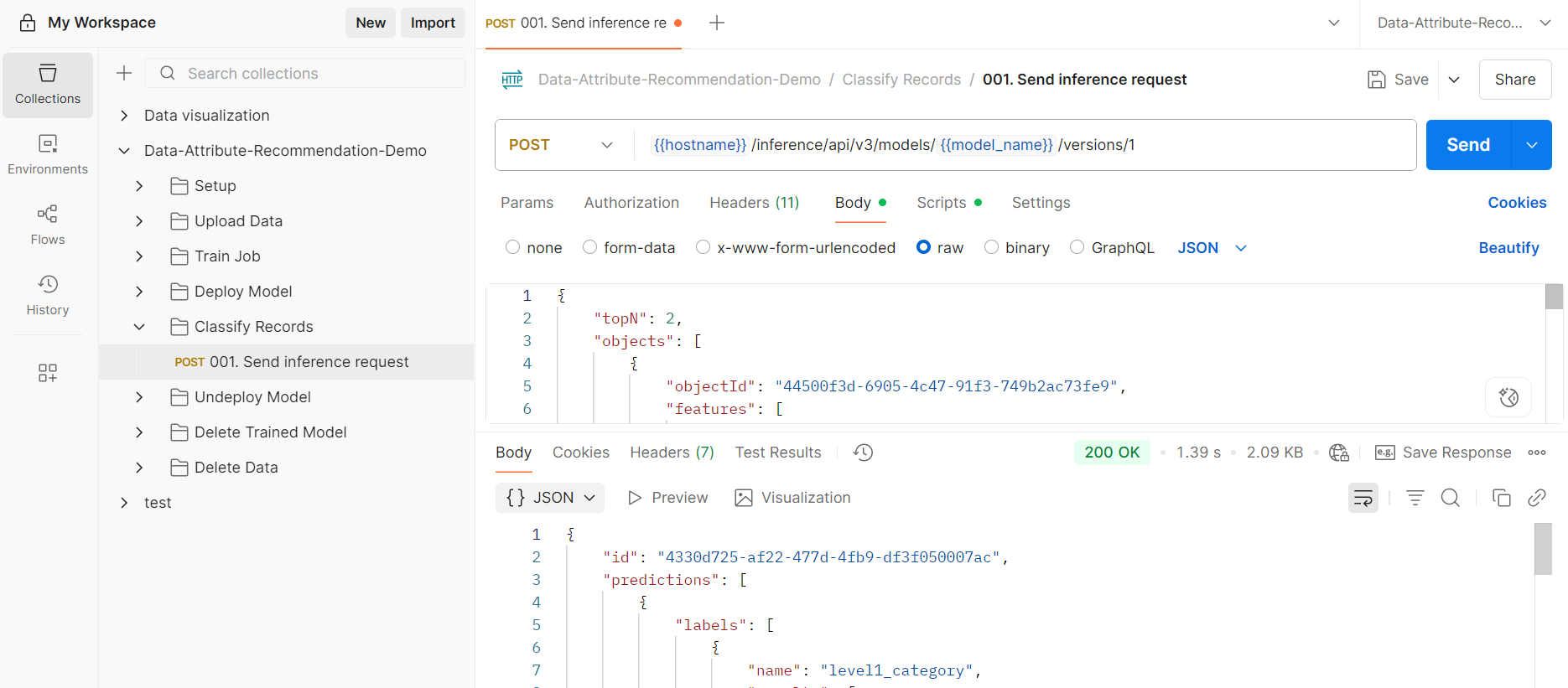Image resolution: width=1568 pixels, height=688 pixels.
Task: Click the request URL input field
Action: click(1025, 145)
